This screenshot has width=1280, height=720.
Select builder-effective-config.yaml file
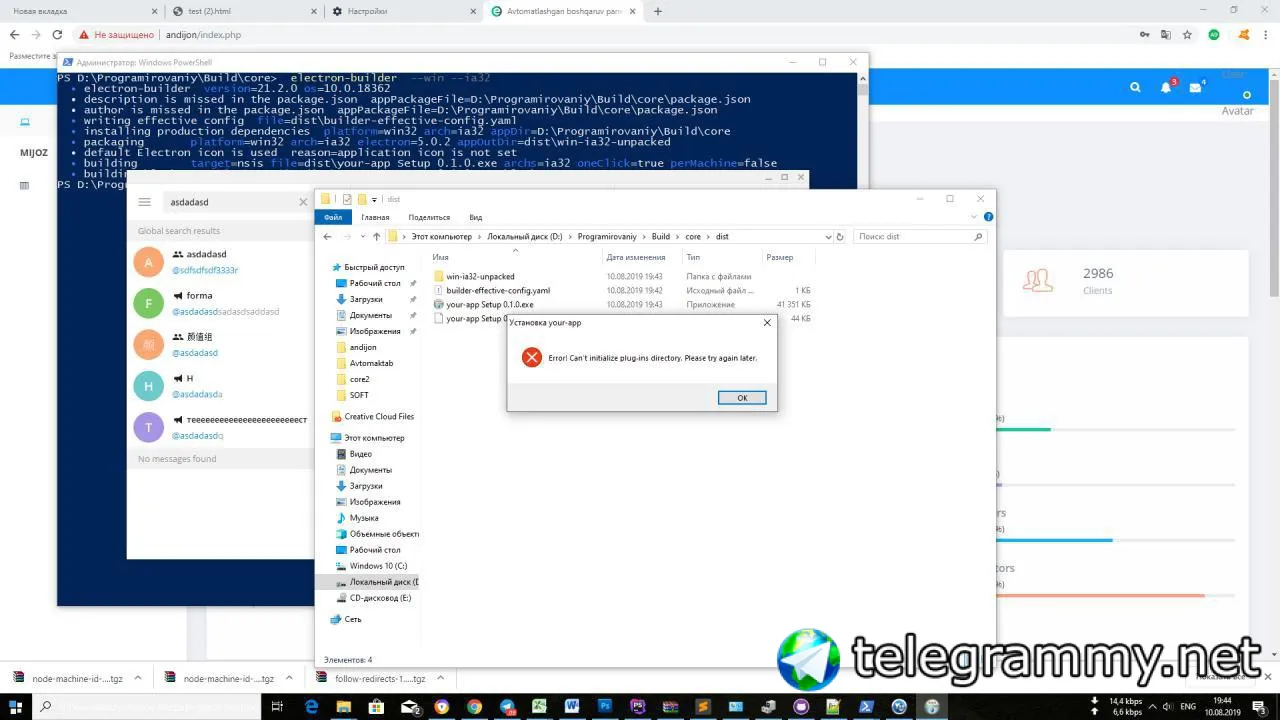(498, 290)
